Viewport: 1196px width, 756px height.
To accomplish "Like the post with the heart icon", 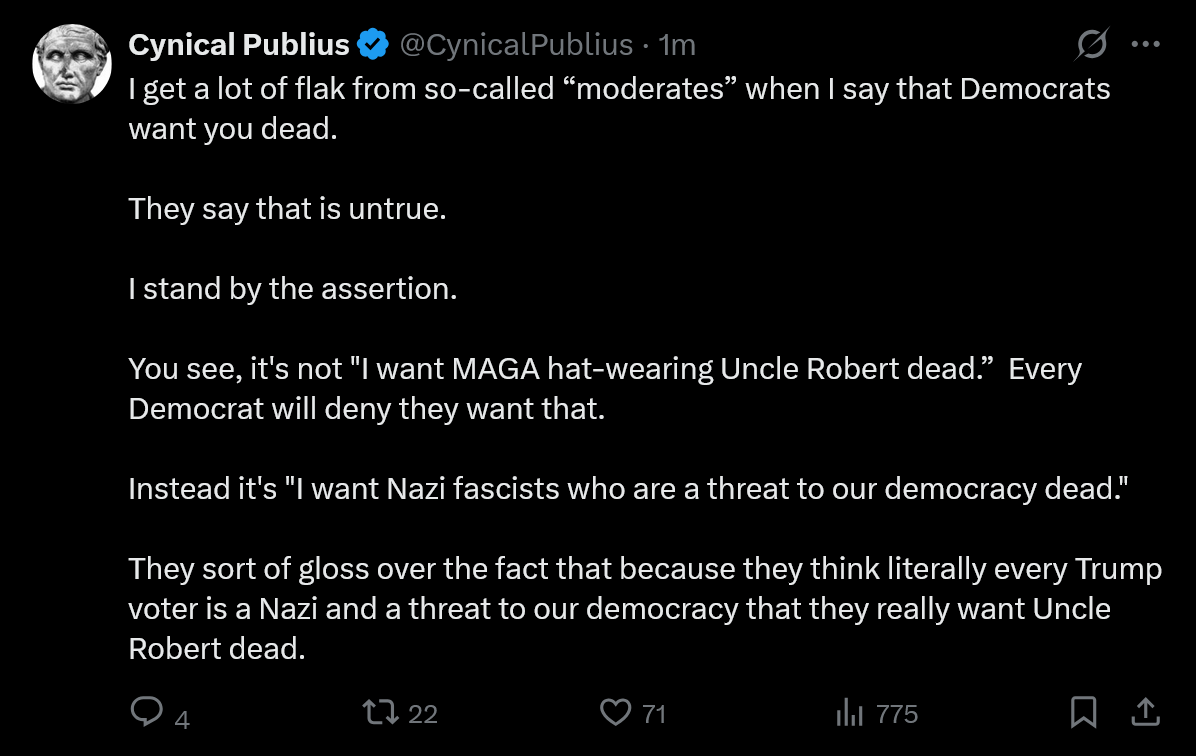I will click(615, 712).
